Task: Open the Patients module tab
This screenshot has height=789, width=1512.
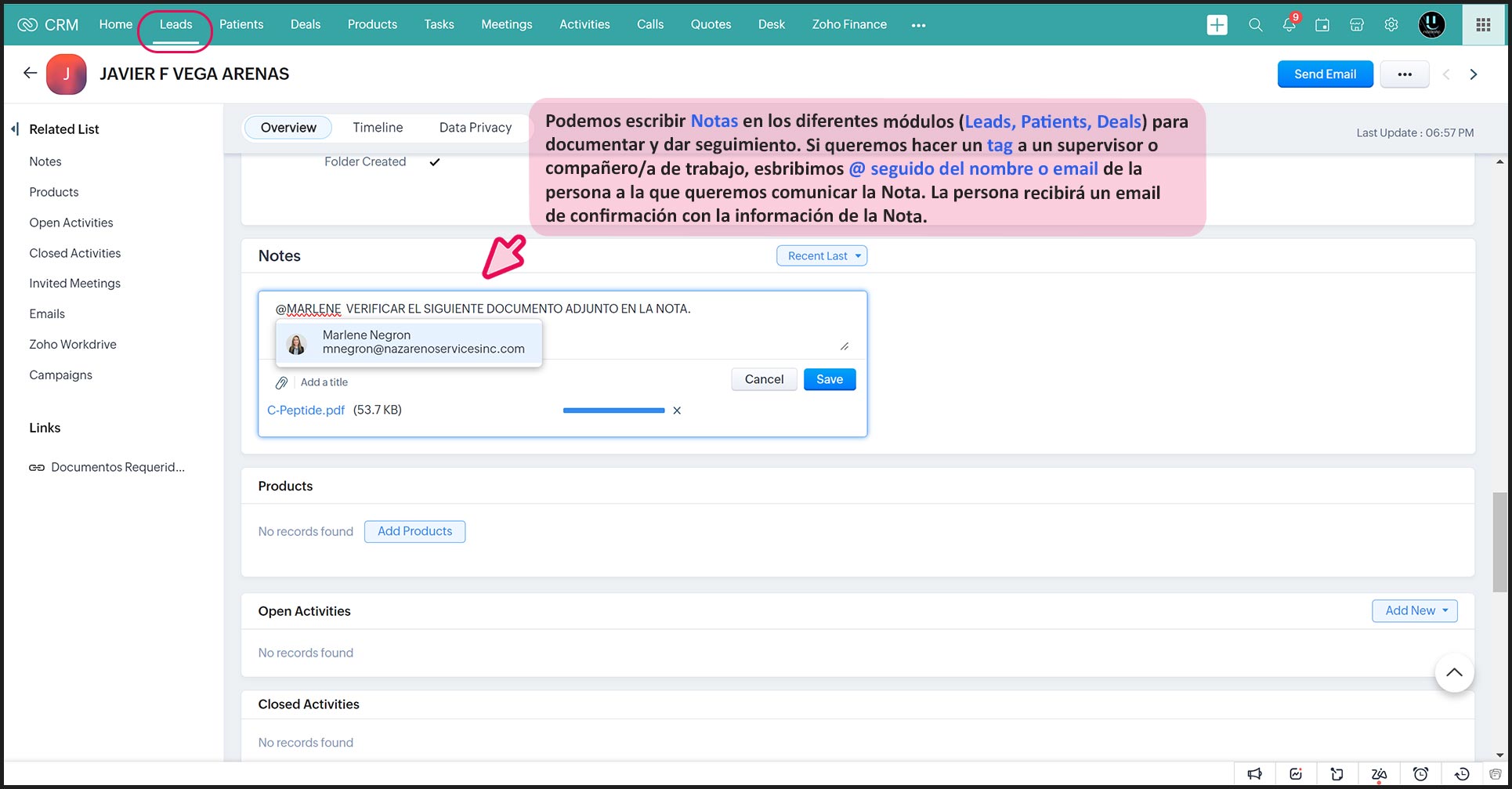Action: coord(241,25)
